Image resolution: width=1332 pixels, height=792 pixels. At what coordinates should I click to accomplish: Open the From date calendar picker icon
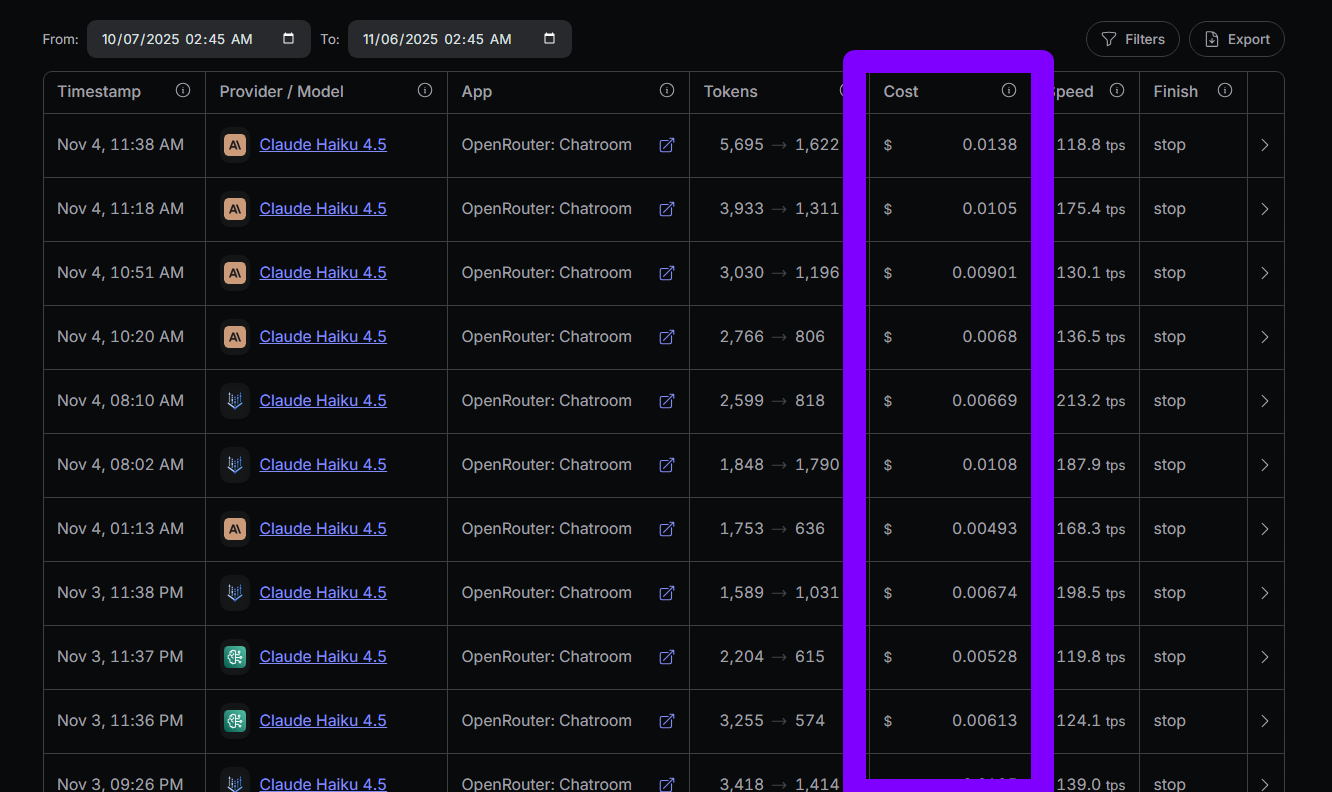(289, 39)
